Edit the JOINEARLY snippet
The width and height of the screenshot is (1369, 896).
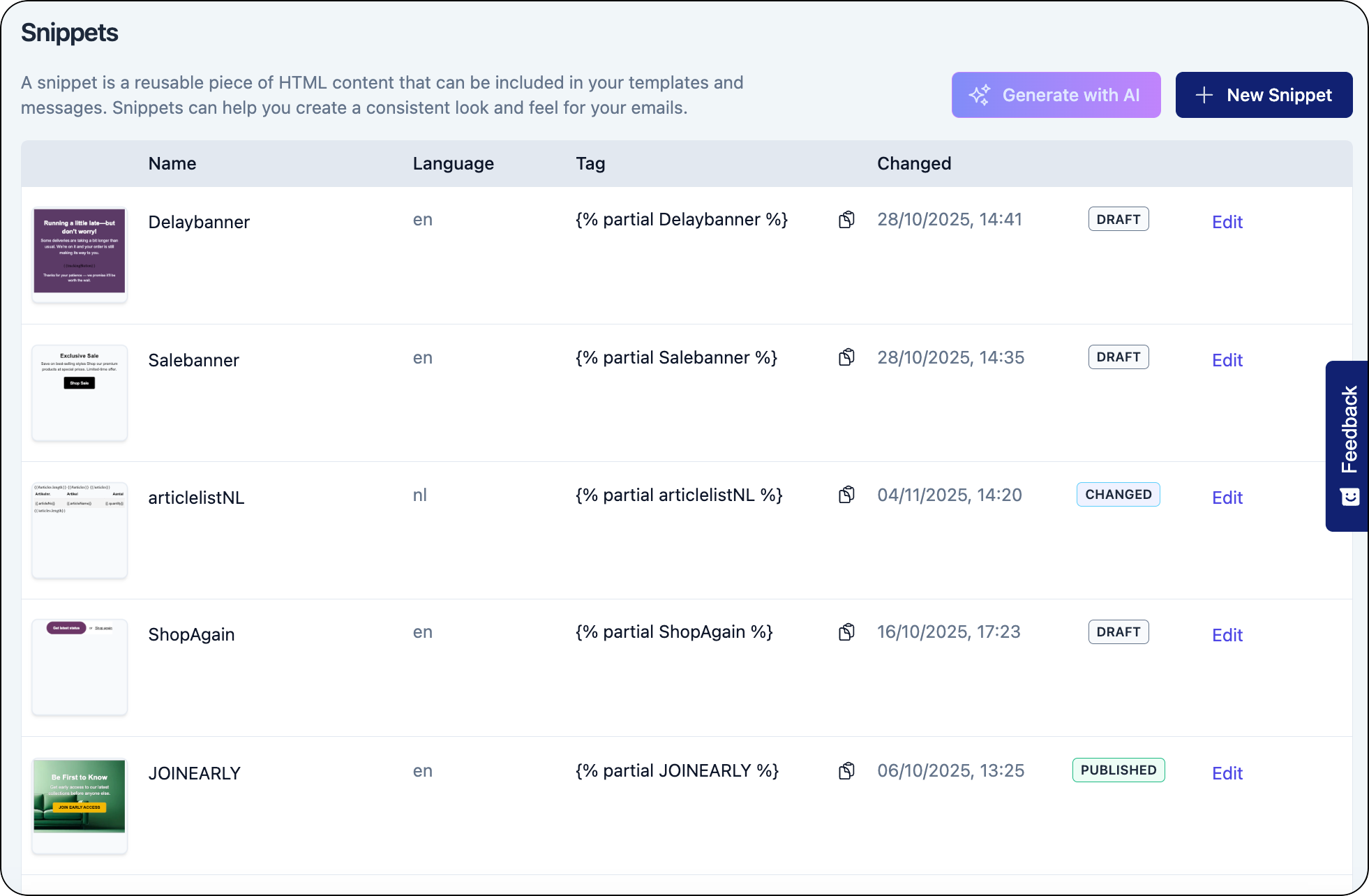point(1227,773)
